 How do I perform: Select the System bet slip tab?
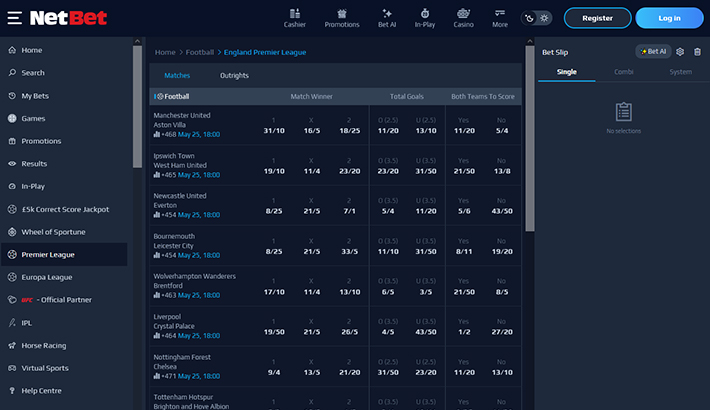[x=681, y=72]
